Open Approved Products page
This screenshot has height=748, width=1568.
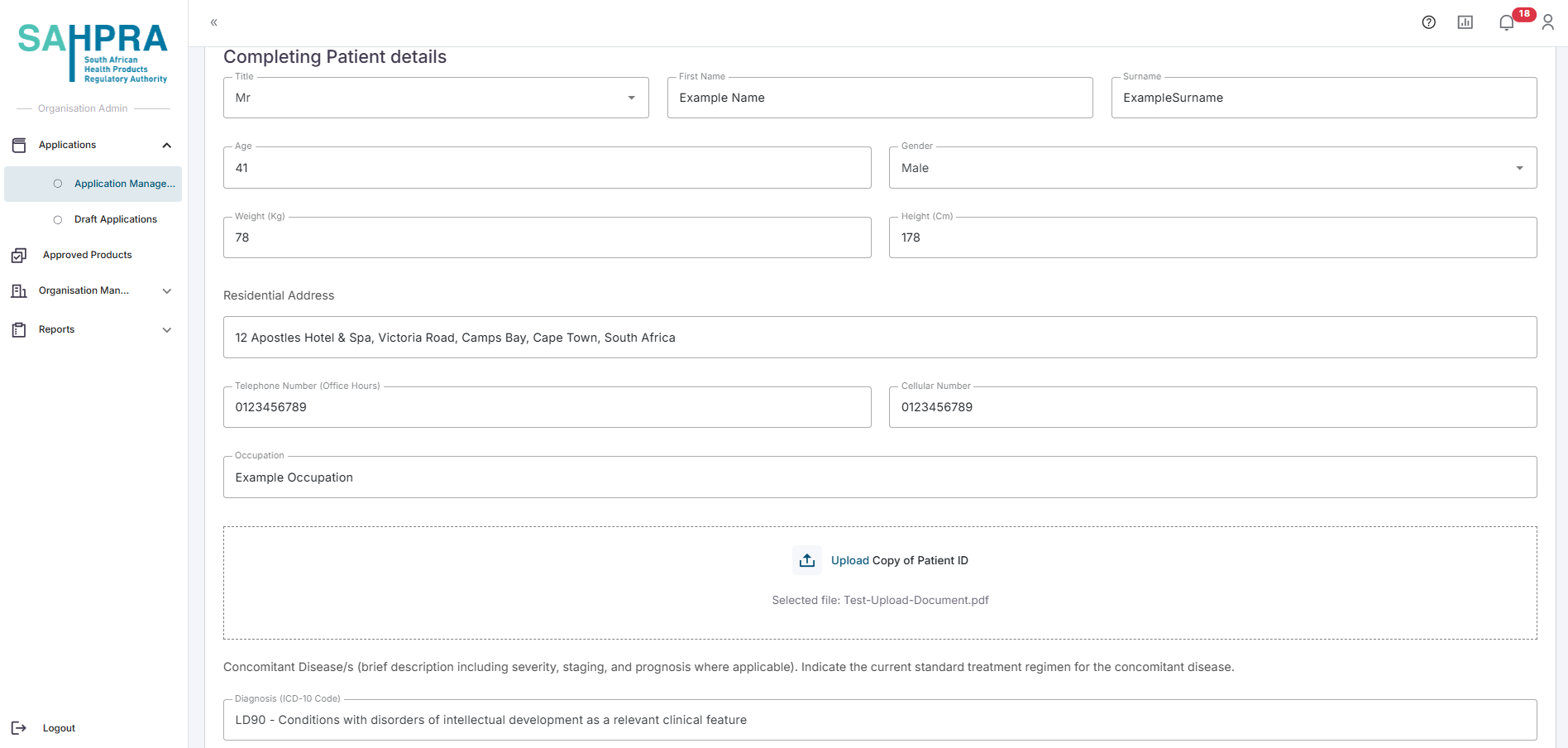[x=87, y=255]
